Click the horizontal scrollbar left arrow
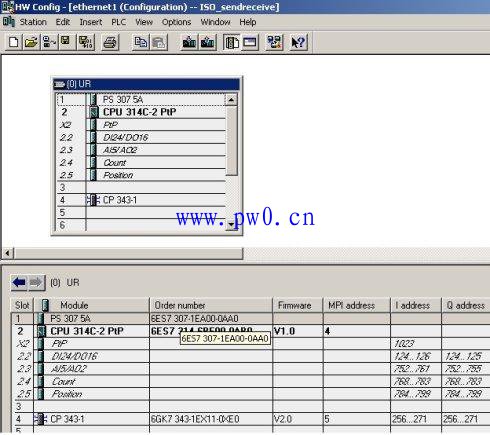 (7, 253)
